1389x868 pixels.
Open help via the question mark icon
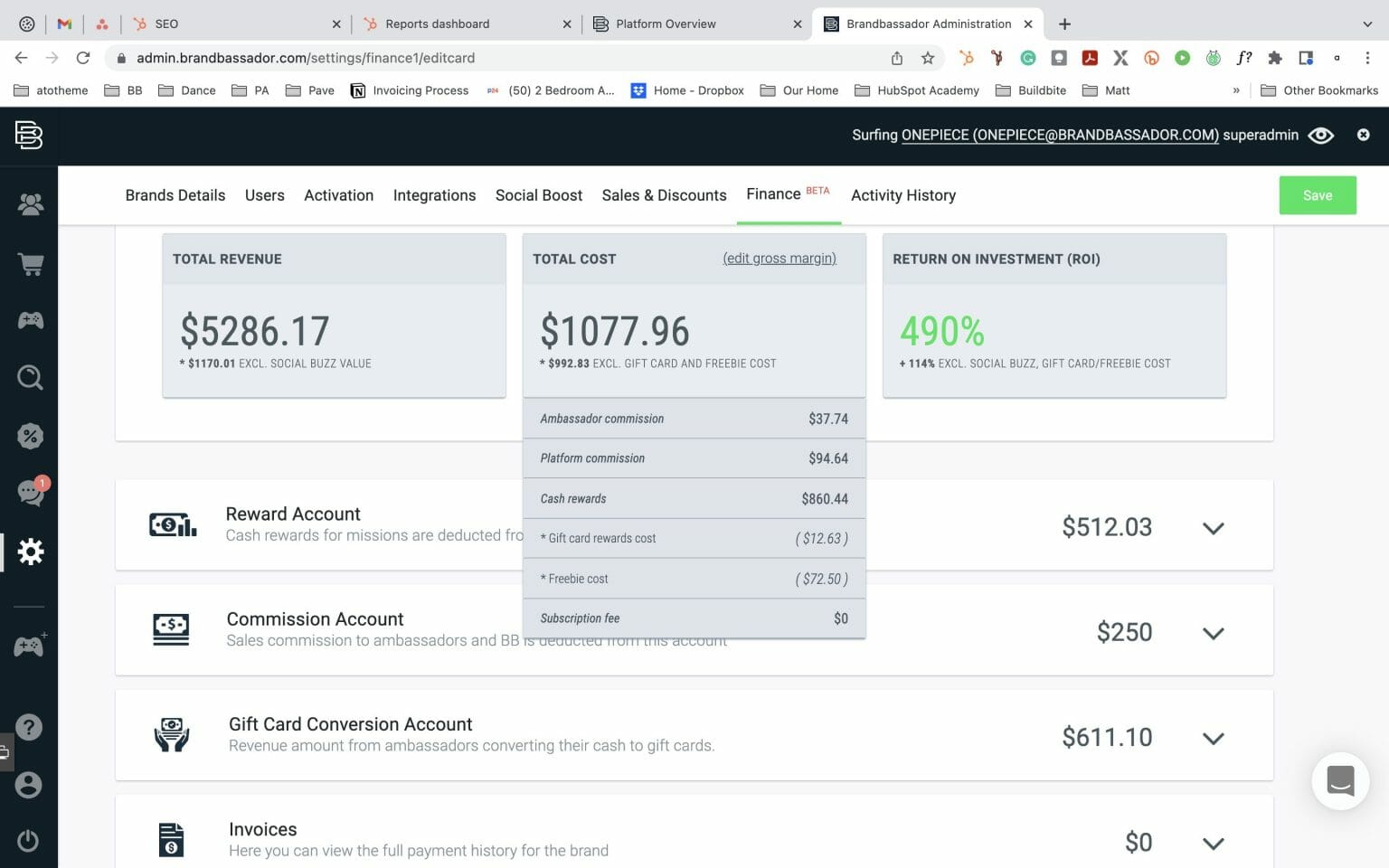[30, 726]
